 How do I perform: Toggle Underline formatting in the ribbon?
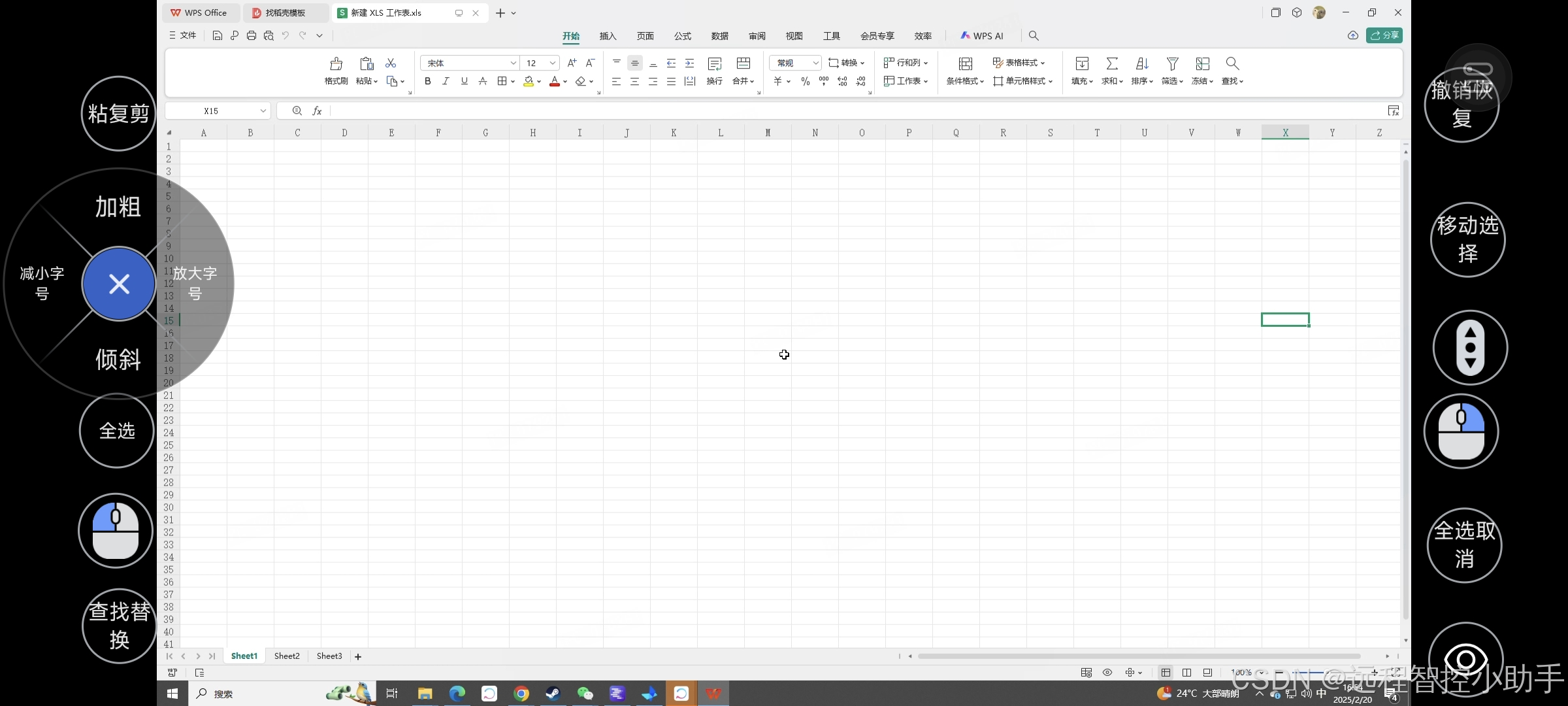point(464,81)
